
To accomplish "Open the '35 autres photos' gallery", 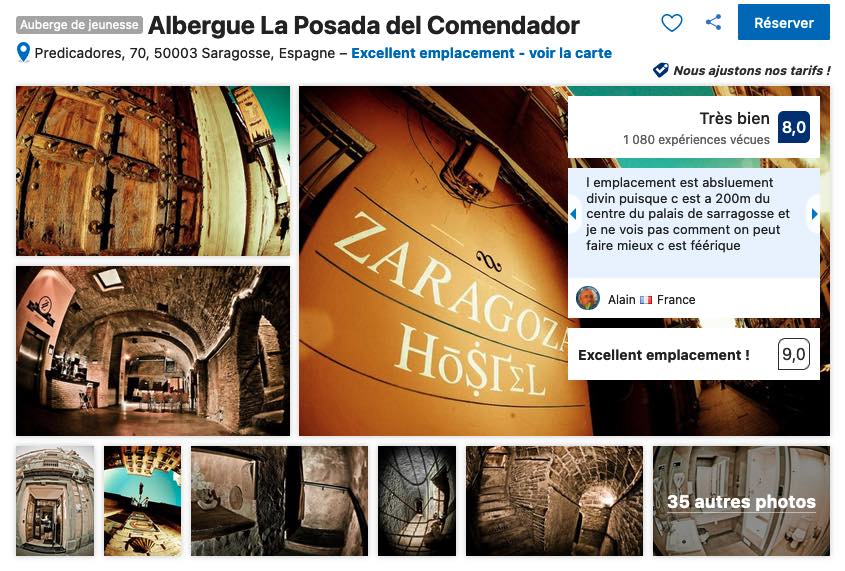I will (742, 501).
